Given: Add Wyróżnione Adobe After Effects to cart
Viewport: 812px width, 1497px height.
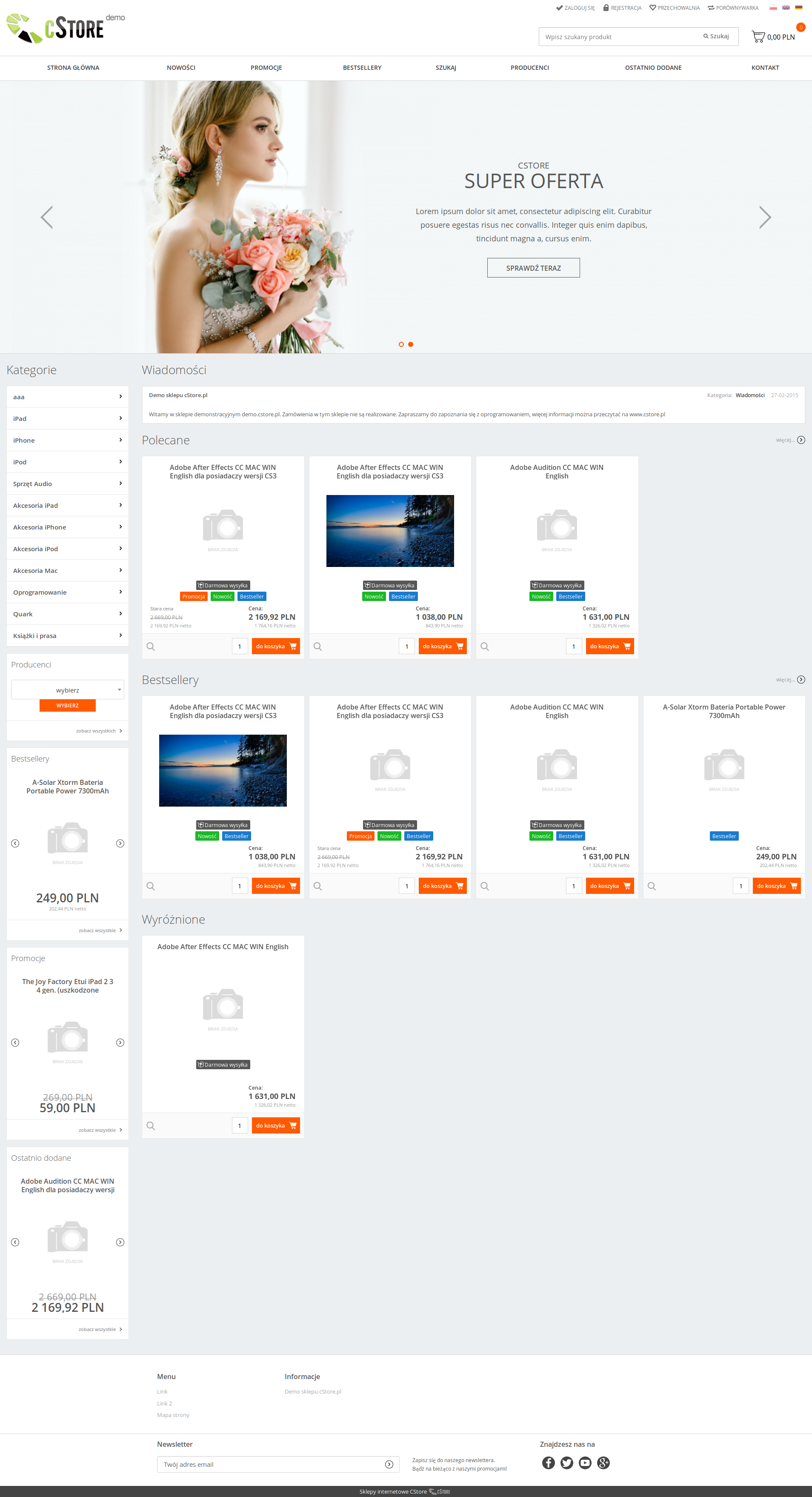Looking at the screenshot, I should [276, 1126].
